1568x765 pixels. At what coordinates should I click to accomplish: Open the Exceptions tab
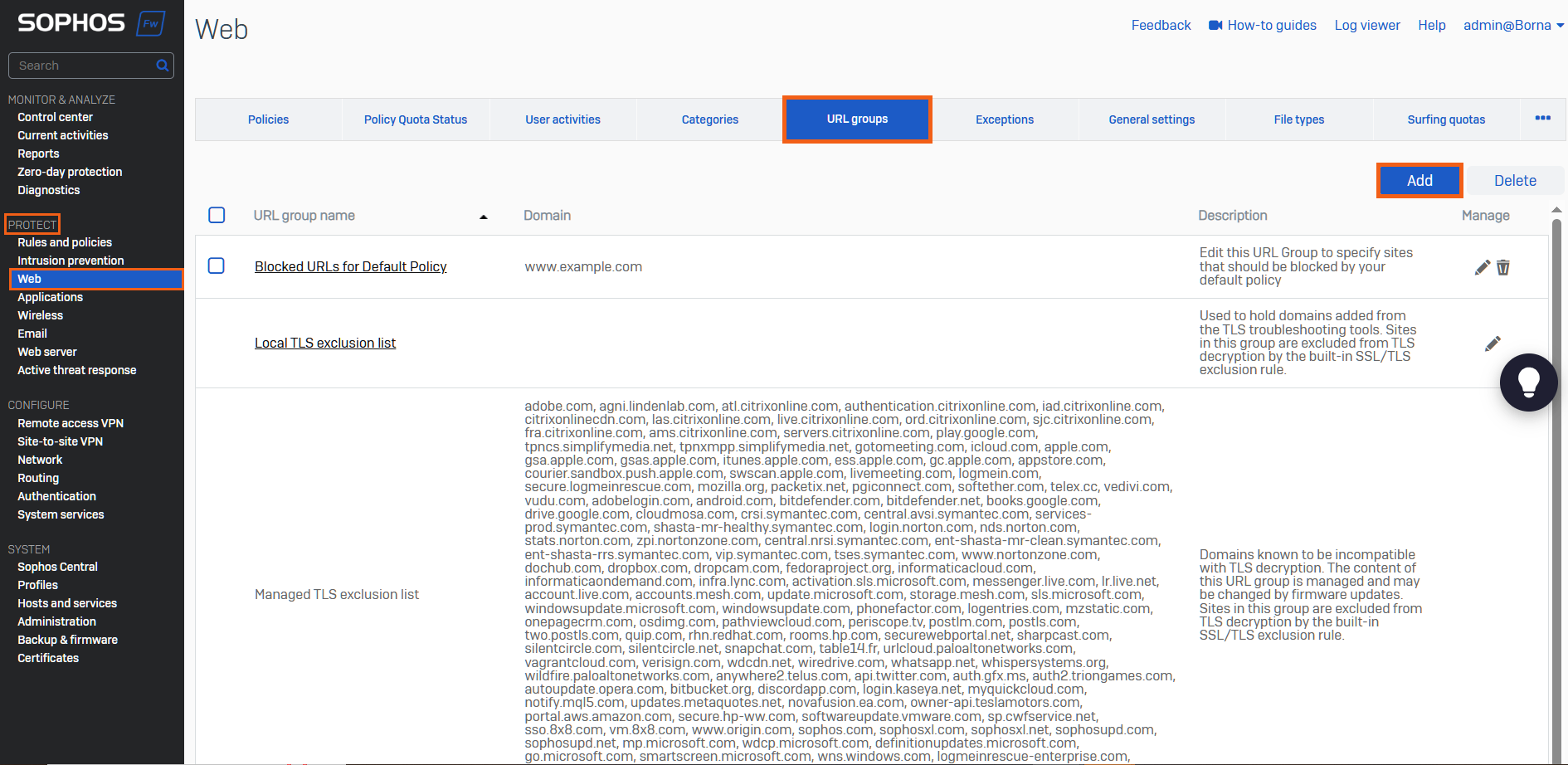pyautogui.click(x=1005, y=119)
